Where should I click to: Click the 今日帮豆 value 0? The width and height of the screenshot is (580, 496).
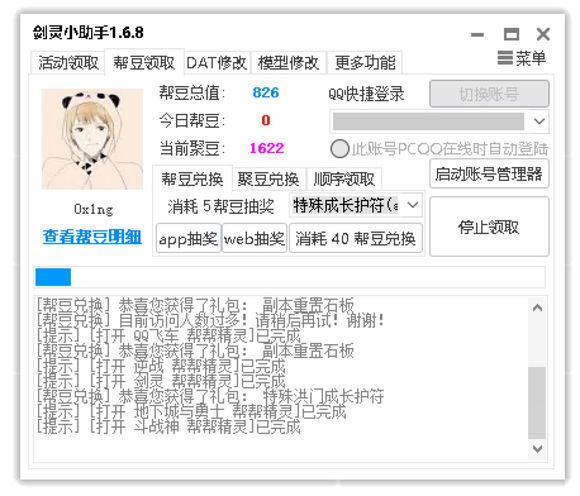click(266, 120)
